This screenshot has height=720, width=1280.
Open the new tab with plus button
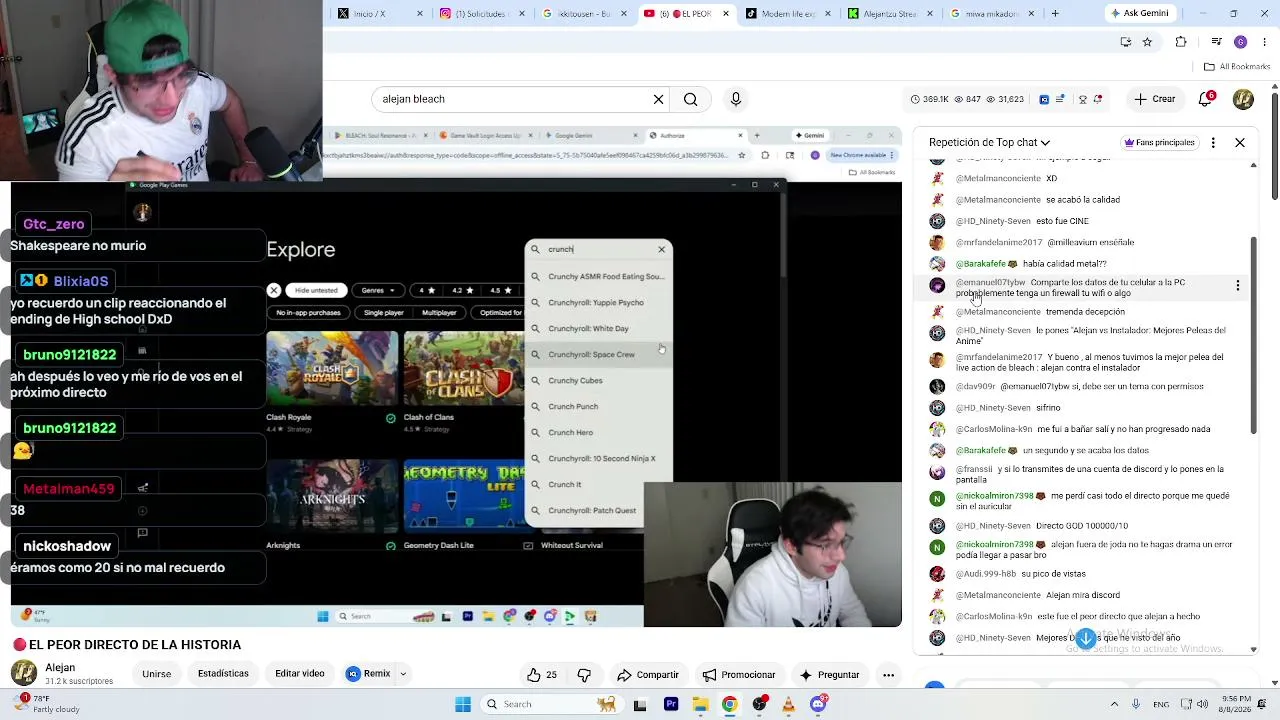(1055, 14)
